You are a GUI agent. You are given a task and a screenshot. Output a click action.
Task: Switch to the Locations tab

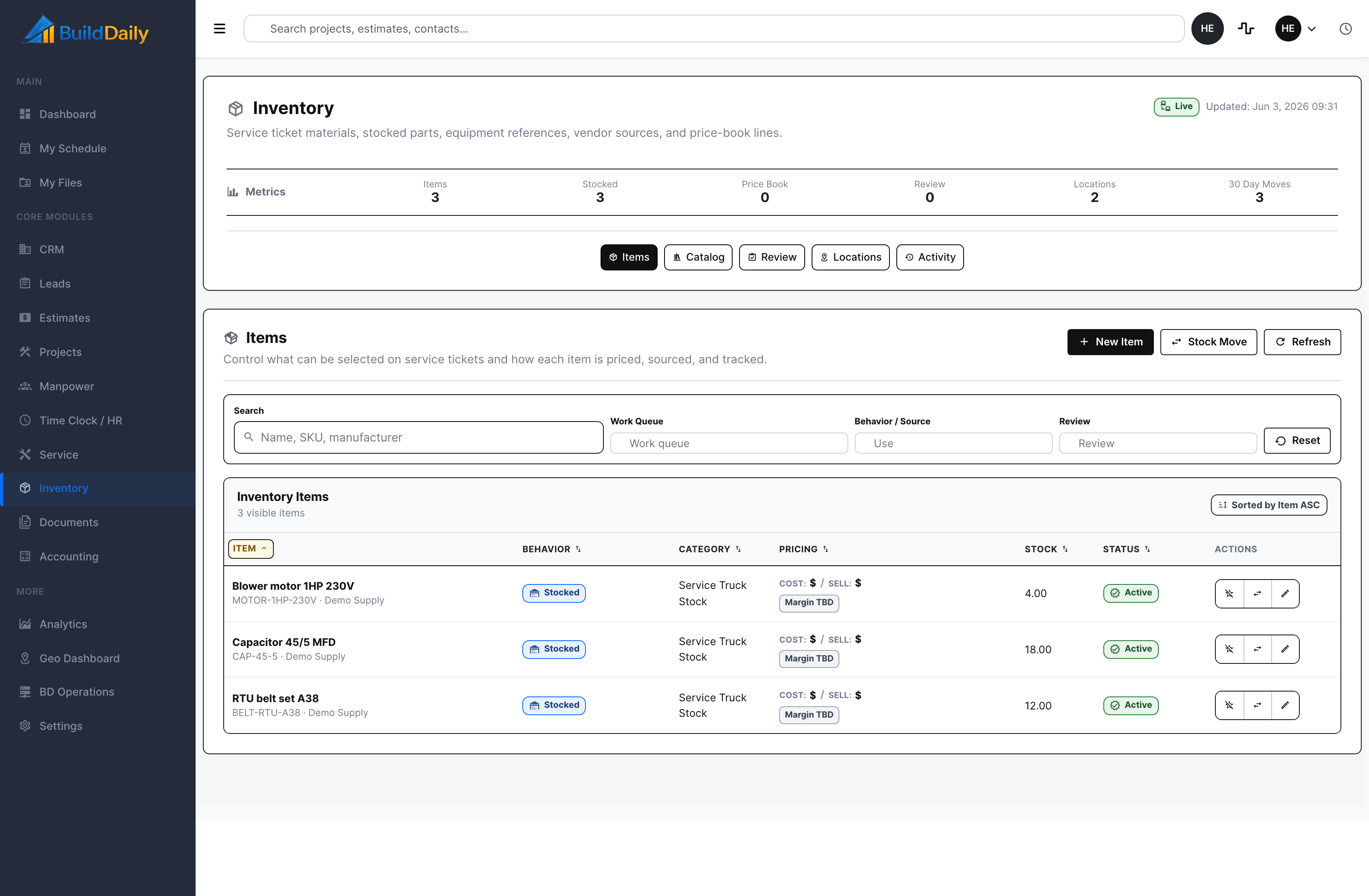[851, 257]
